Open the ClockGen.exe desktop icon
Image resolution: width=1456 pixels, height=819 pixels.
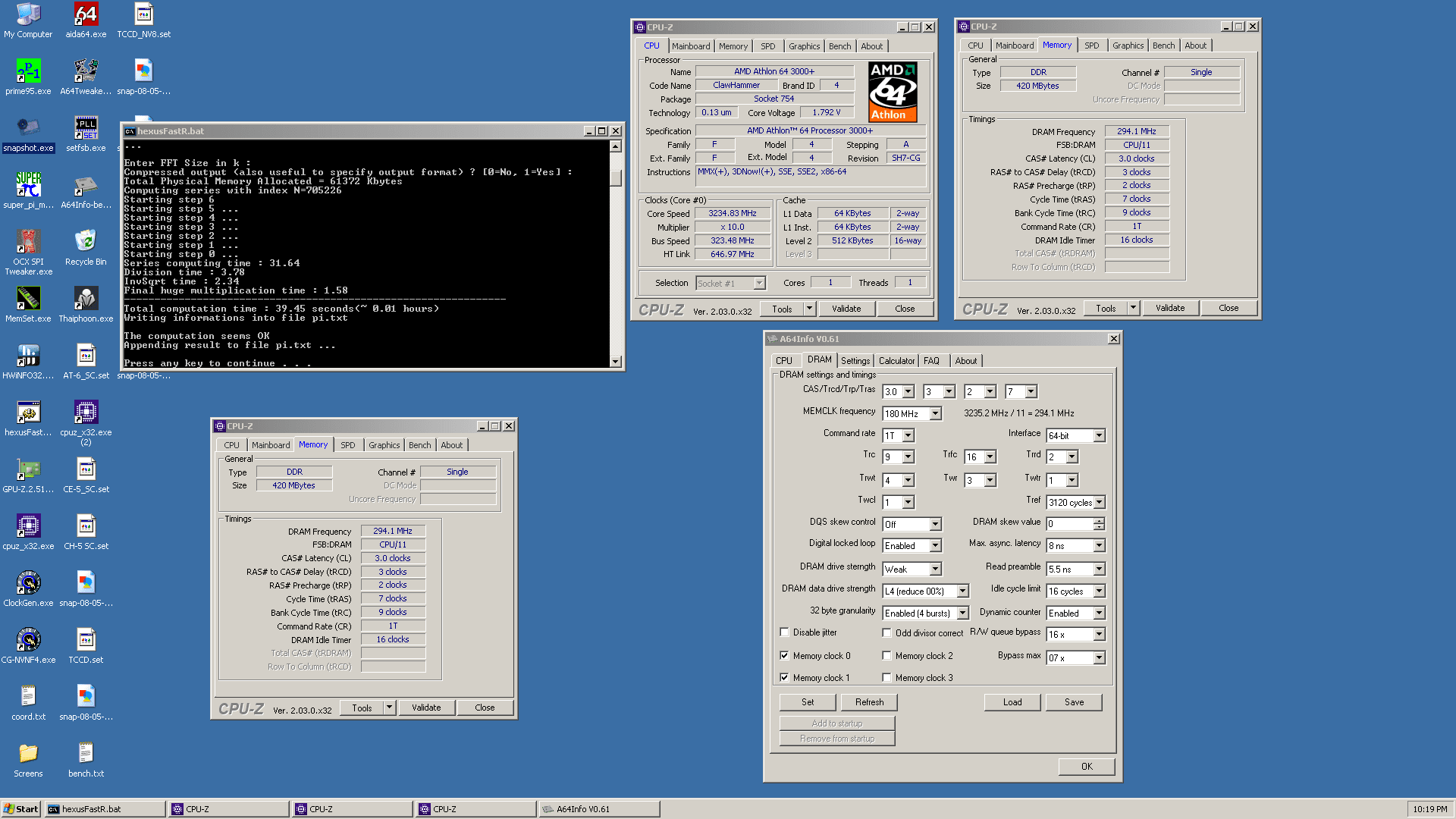point(28,589)
